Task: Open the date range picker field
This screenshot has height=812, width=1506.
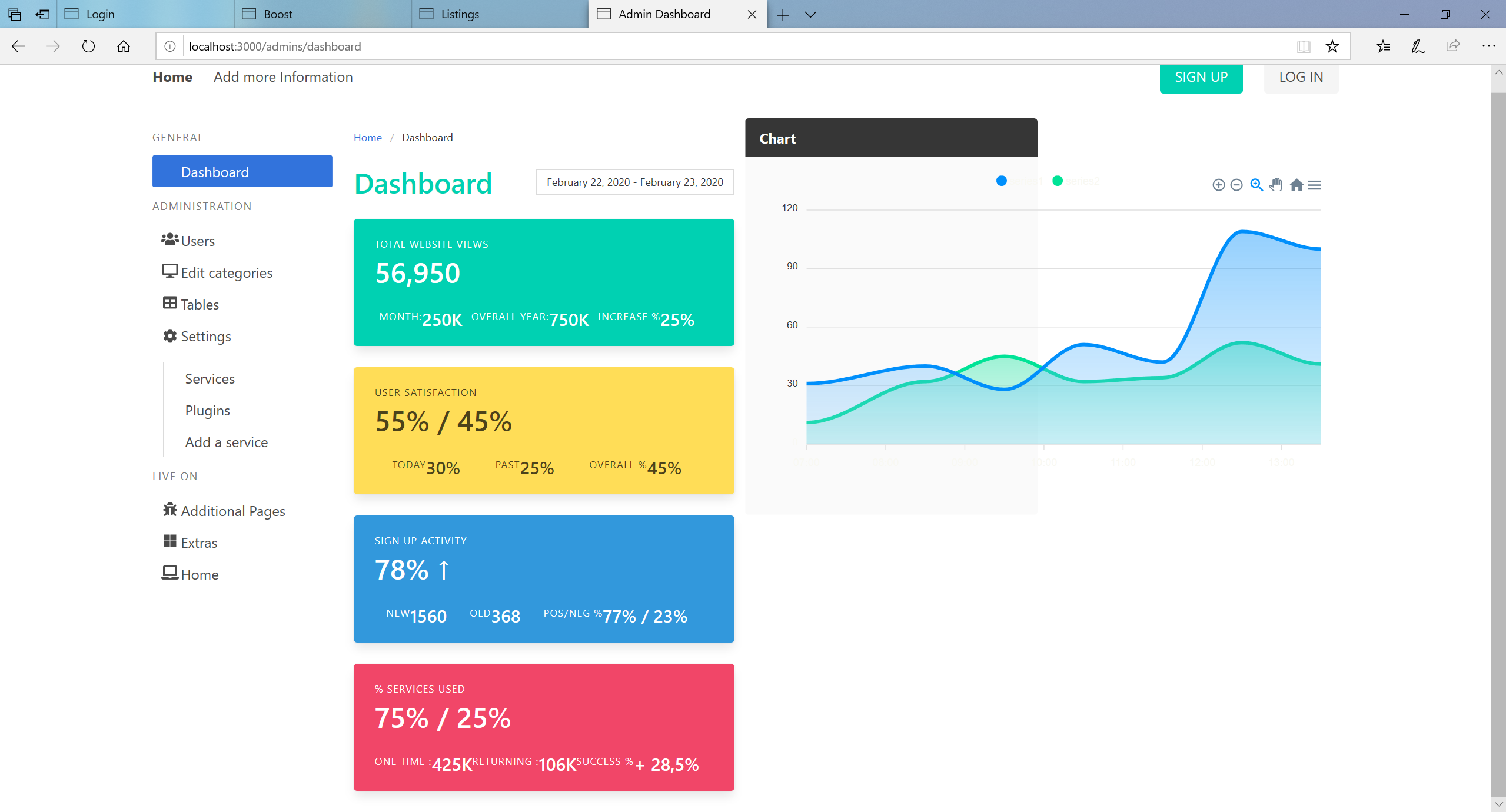Action: coord(634,182)
